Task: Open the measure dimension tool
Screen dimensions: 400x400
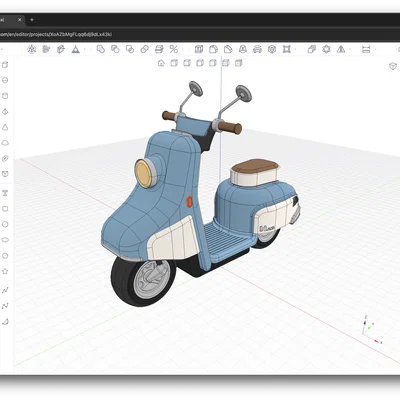Action: click(366, 49)
